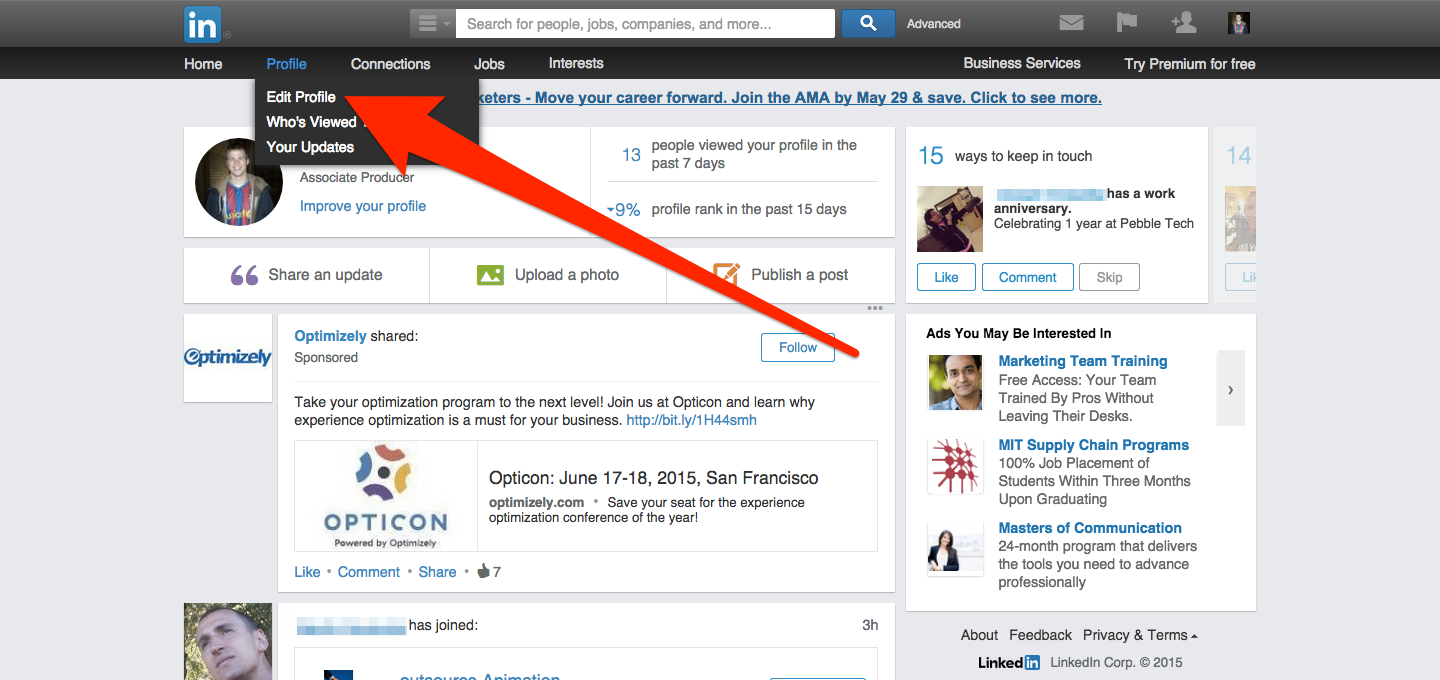1440x680 pixels.
Task: Open the Jobs menu
Action: [489, 64]
